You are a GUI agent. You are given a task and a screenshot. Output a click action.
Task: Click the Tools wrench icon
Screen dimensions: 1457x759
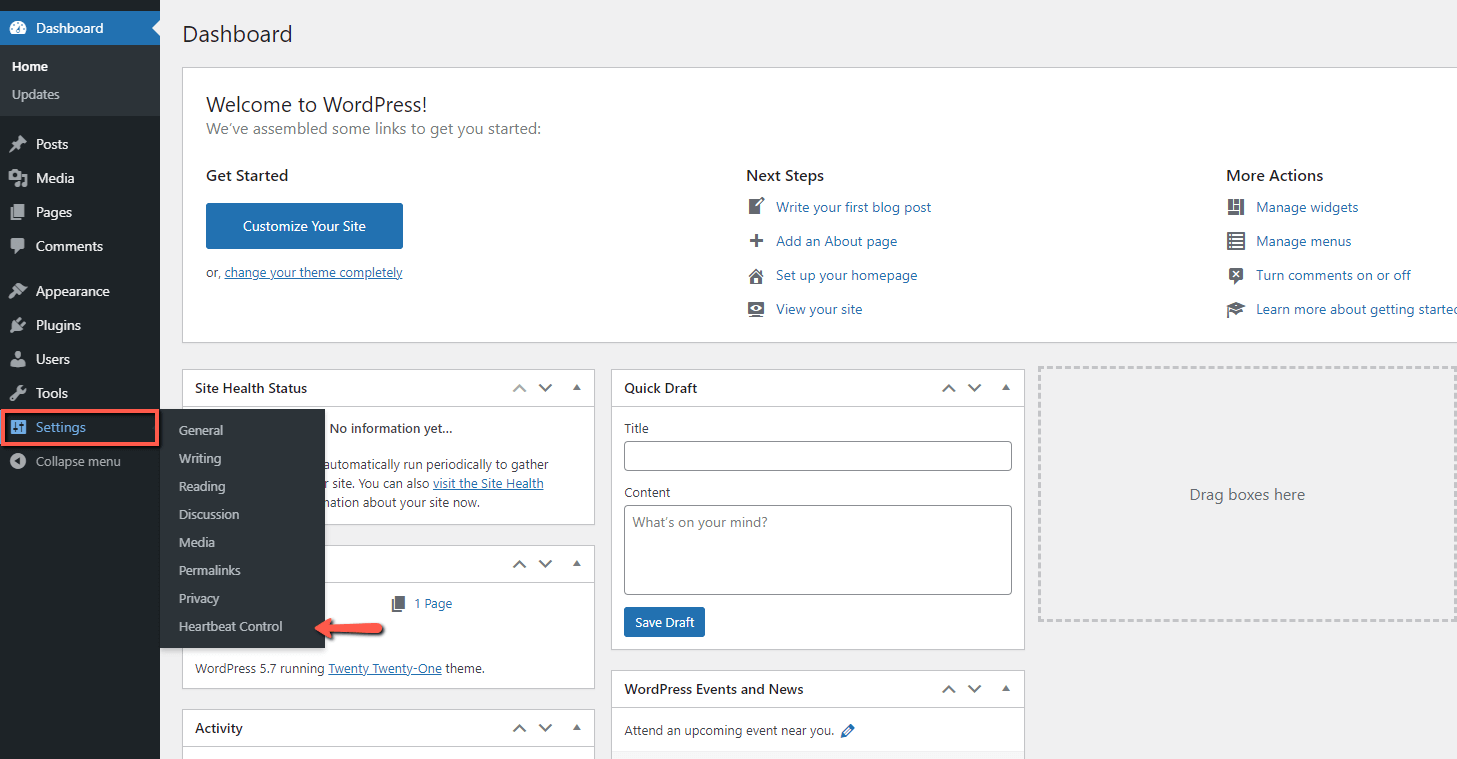tap(18, 393)
